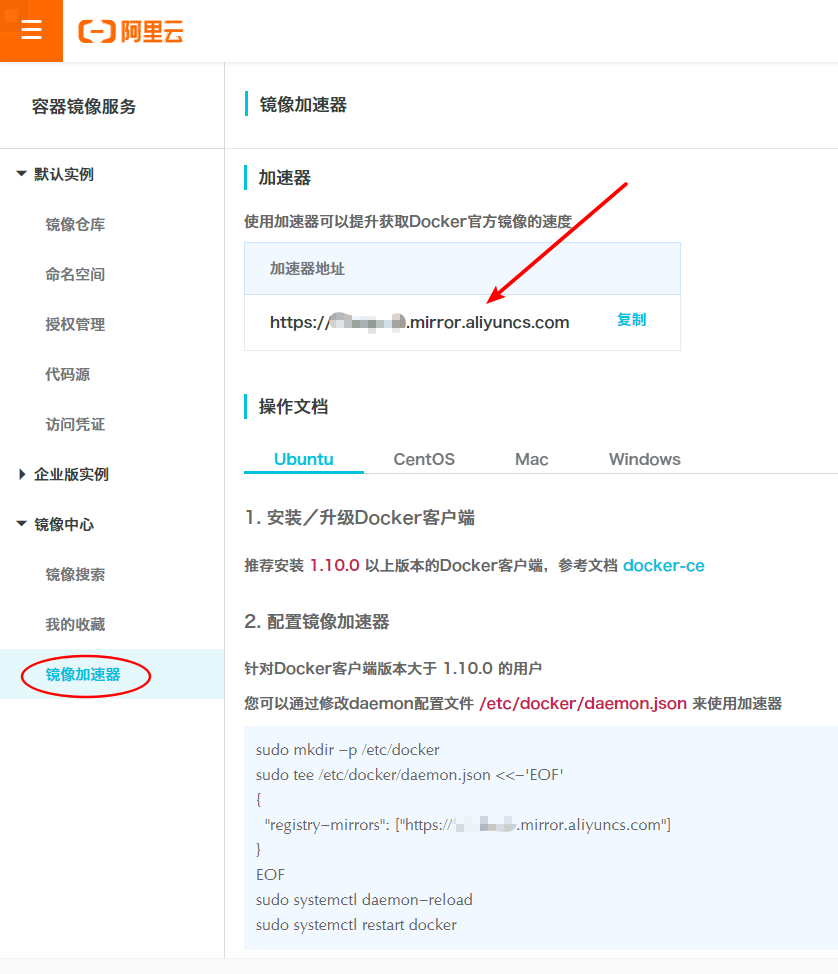Open 镜像搜索 in the sidebar
The image size is (838, 974).
75,575
